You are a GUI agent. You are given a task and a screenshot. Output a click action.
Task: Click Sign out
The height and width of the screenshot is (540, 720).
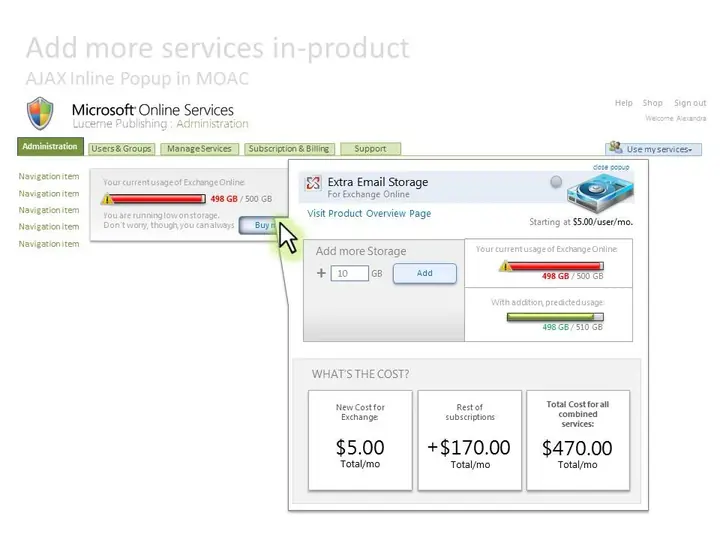pos(690,103)
